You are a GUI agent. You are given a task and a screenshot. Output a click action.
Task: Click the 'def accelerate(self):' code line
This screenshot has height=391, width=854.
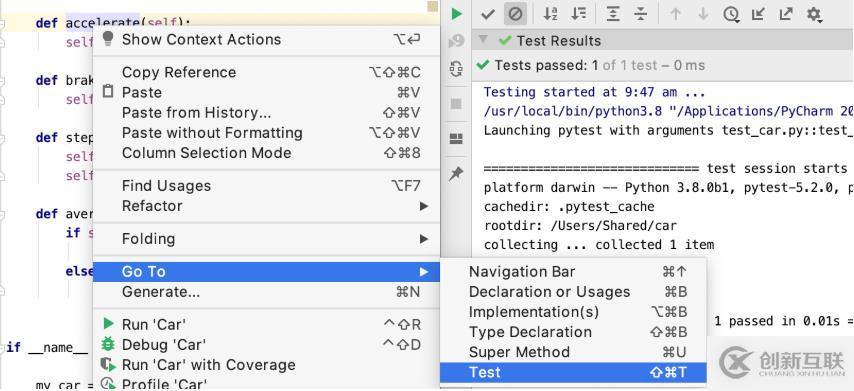click(x=113, y=23)
